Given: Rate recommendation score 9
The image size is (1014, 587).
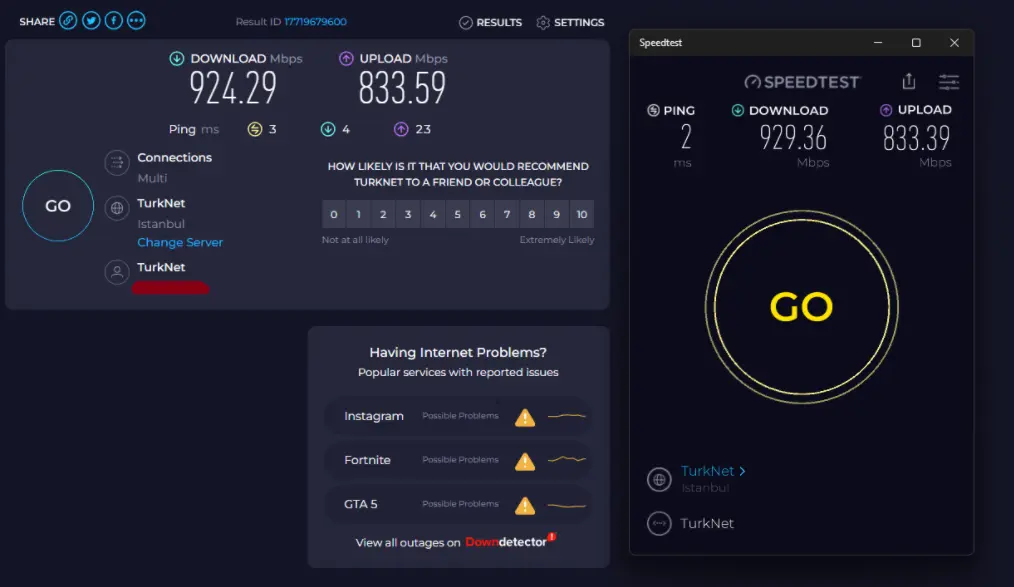Looking at the screenshot, I should (x=556, y=214).
